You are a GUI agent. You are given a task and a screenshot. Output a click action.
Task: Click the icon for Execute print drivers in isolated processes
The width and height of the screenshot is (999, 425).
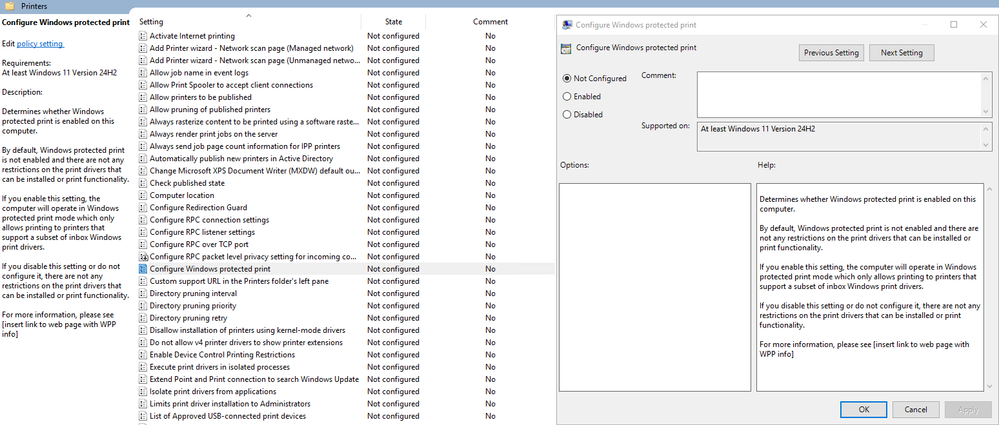click(x=143, y=367)
